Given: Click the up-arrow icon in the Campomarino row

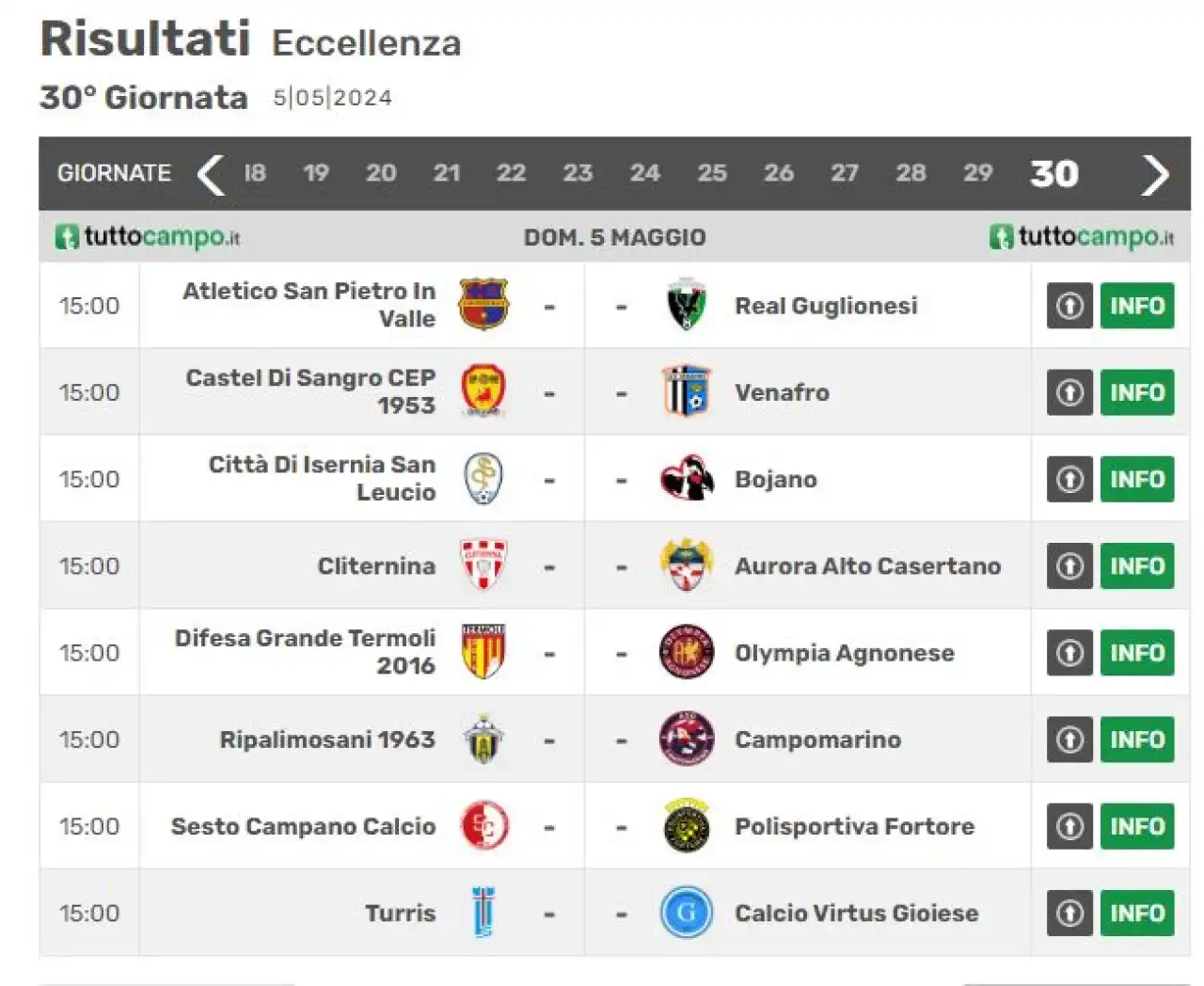Looking at the screenshot, I should click(x=1069, y=739).
